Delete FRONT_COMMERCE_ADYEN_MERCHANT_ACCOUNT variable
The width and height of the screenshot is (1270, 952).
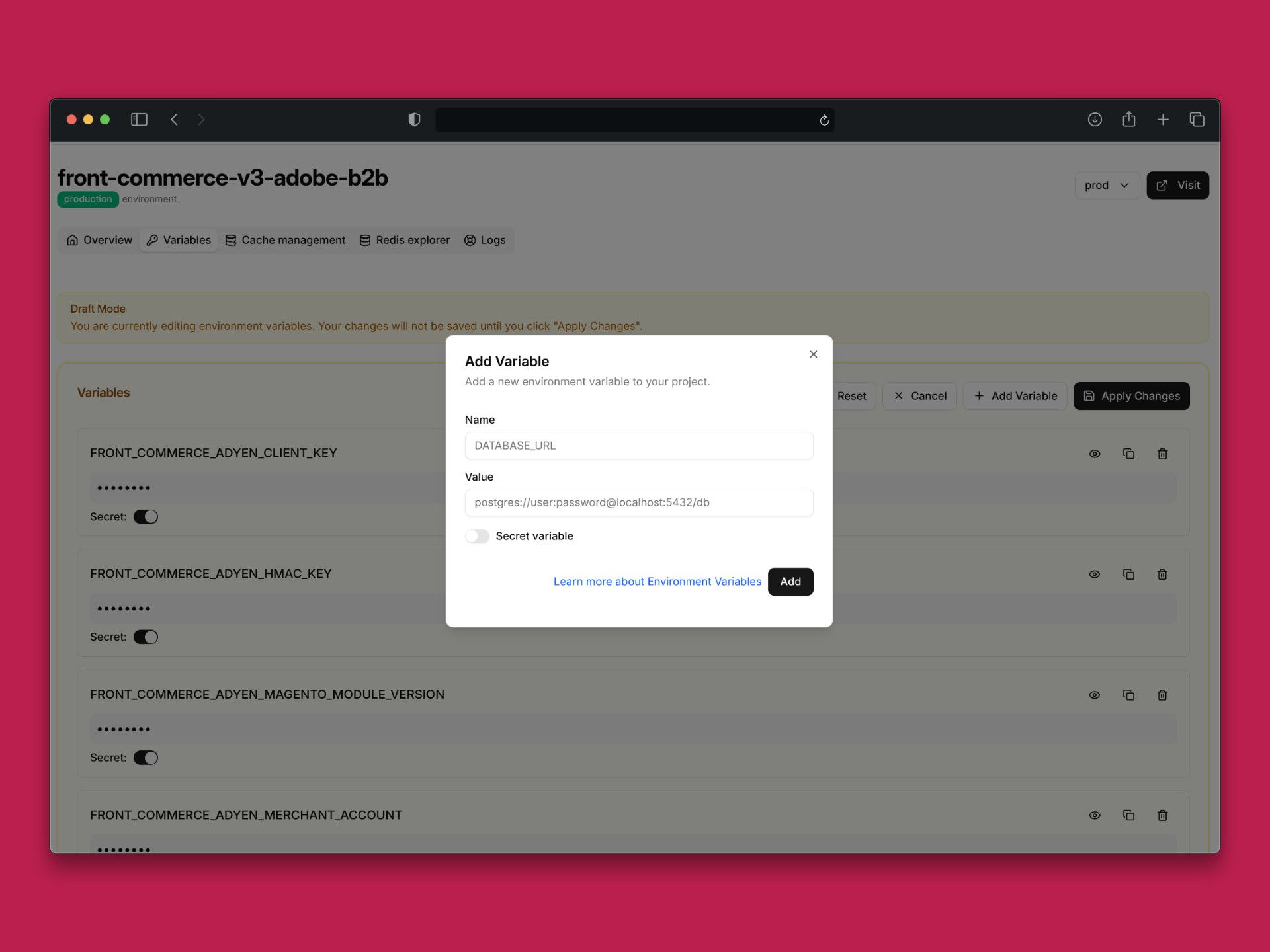[x=1162, y=816]
